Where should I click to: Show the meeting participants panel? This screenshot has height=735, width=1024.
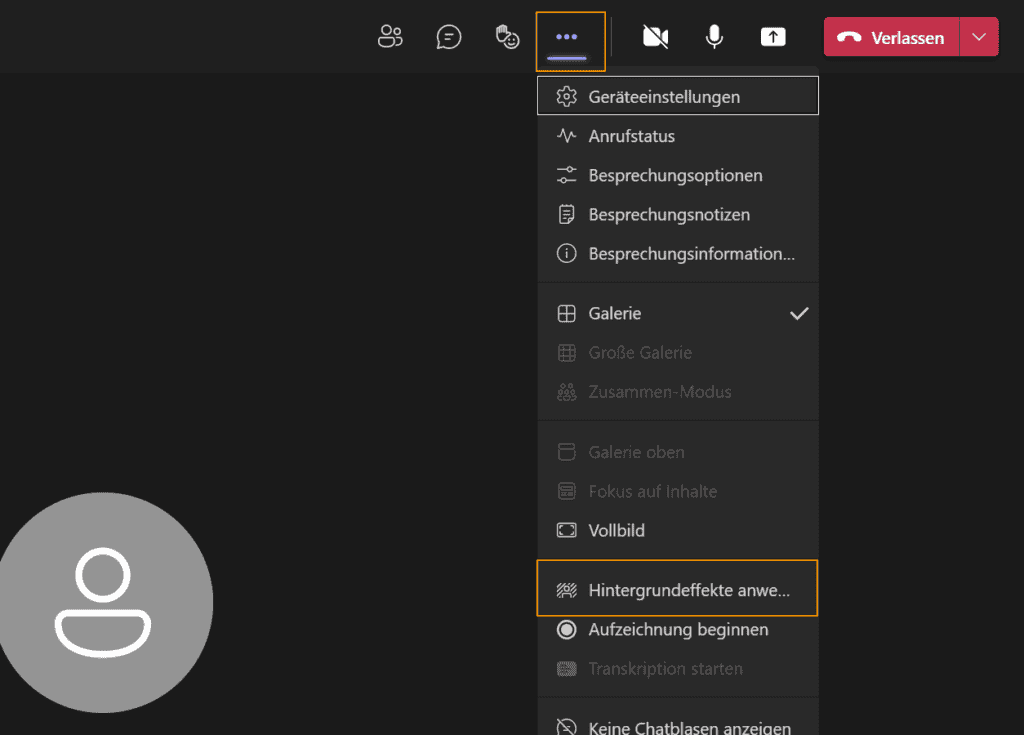(391, 37)
